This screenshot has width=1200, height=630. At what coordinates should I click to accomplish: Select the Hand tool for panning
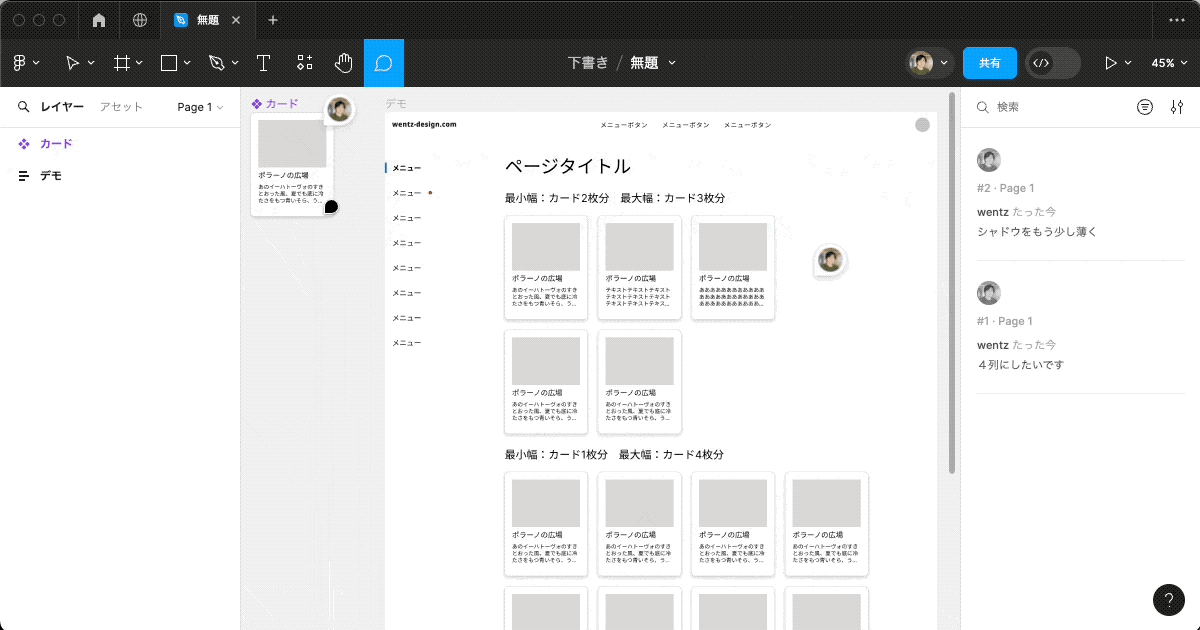pyautogui.click(x=343, y=62)
